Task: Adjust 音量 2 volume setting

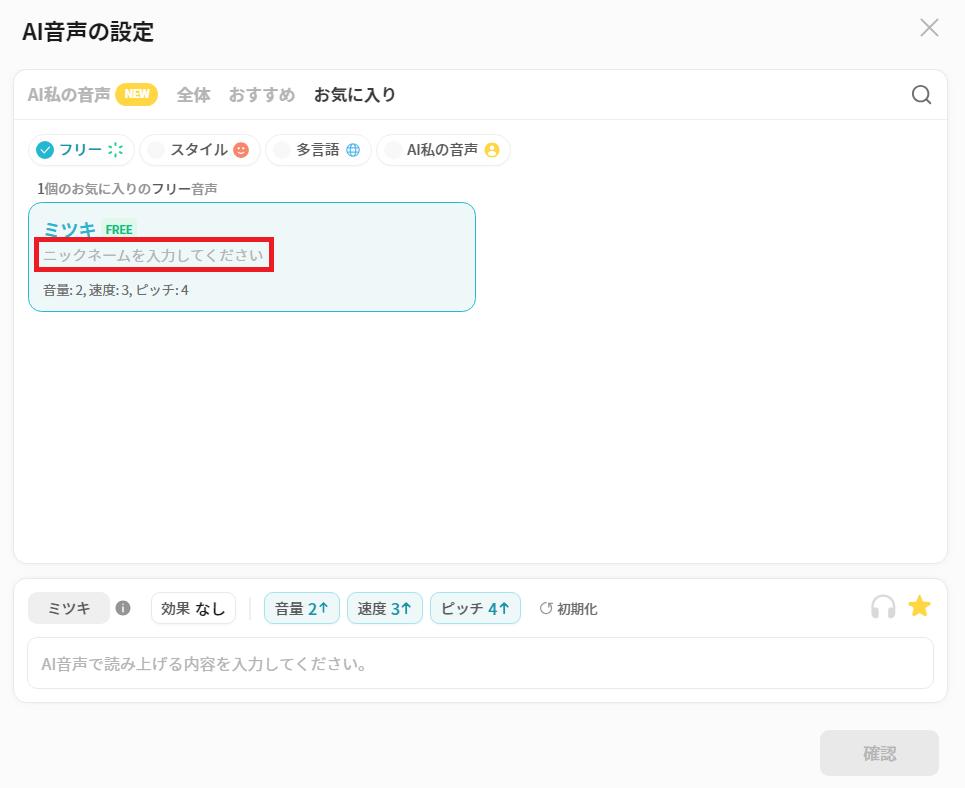Action: 302,608
